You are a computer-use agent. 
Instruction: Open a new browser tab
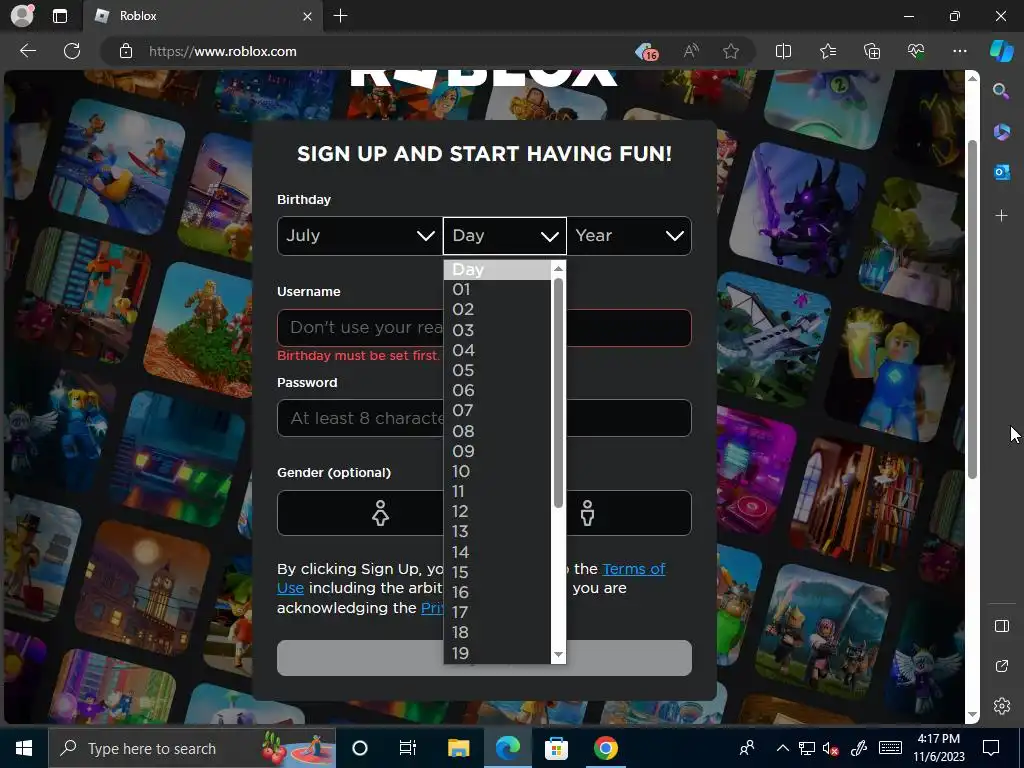coord(340,16)
